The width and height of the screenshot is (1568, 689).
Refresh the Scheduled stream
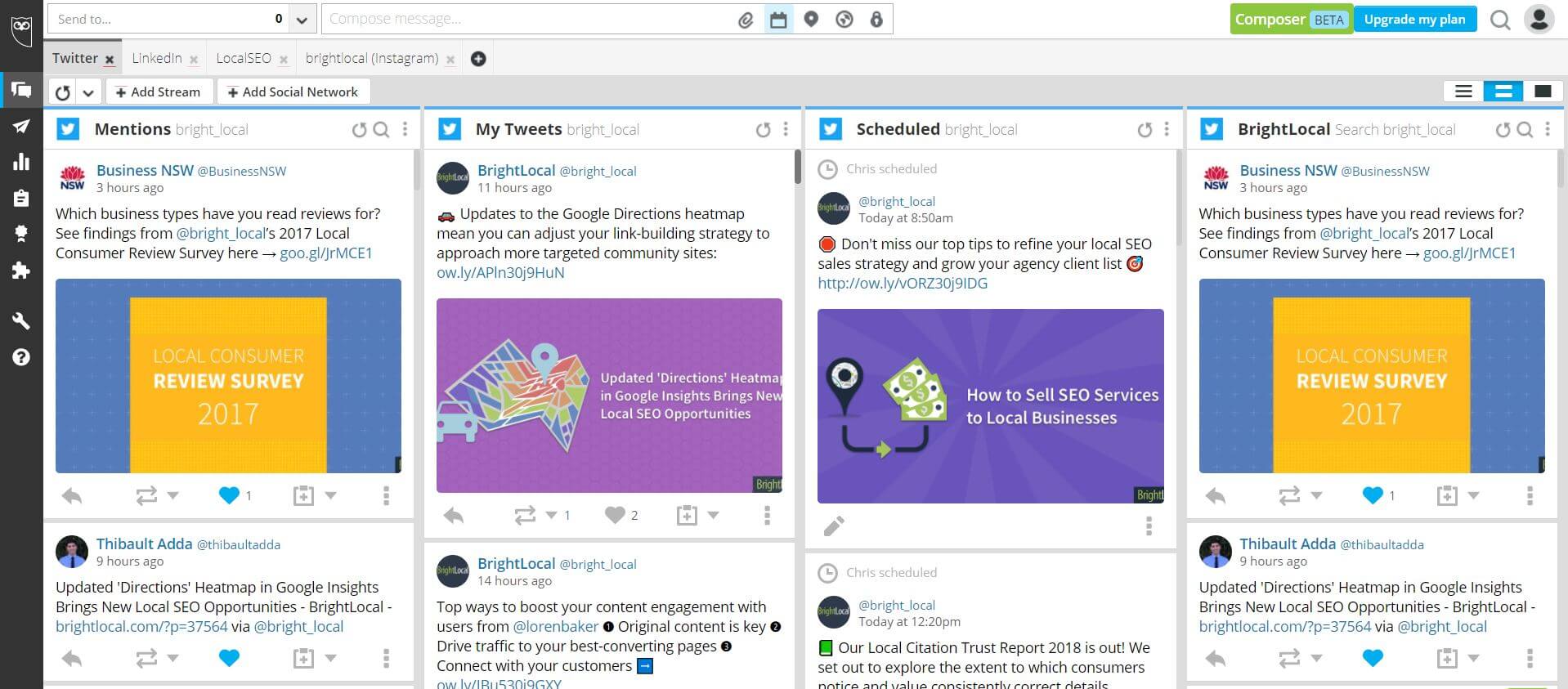click(x=1145, y=130)
